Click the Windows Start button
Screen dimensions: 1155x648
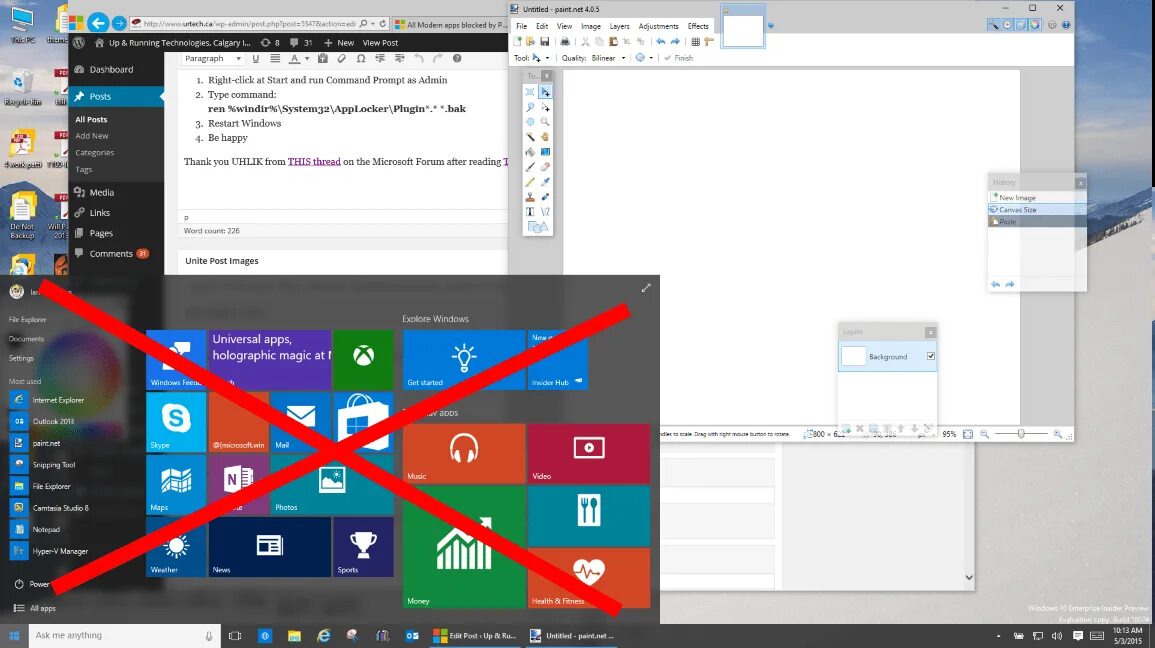[14, 635]
